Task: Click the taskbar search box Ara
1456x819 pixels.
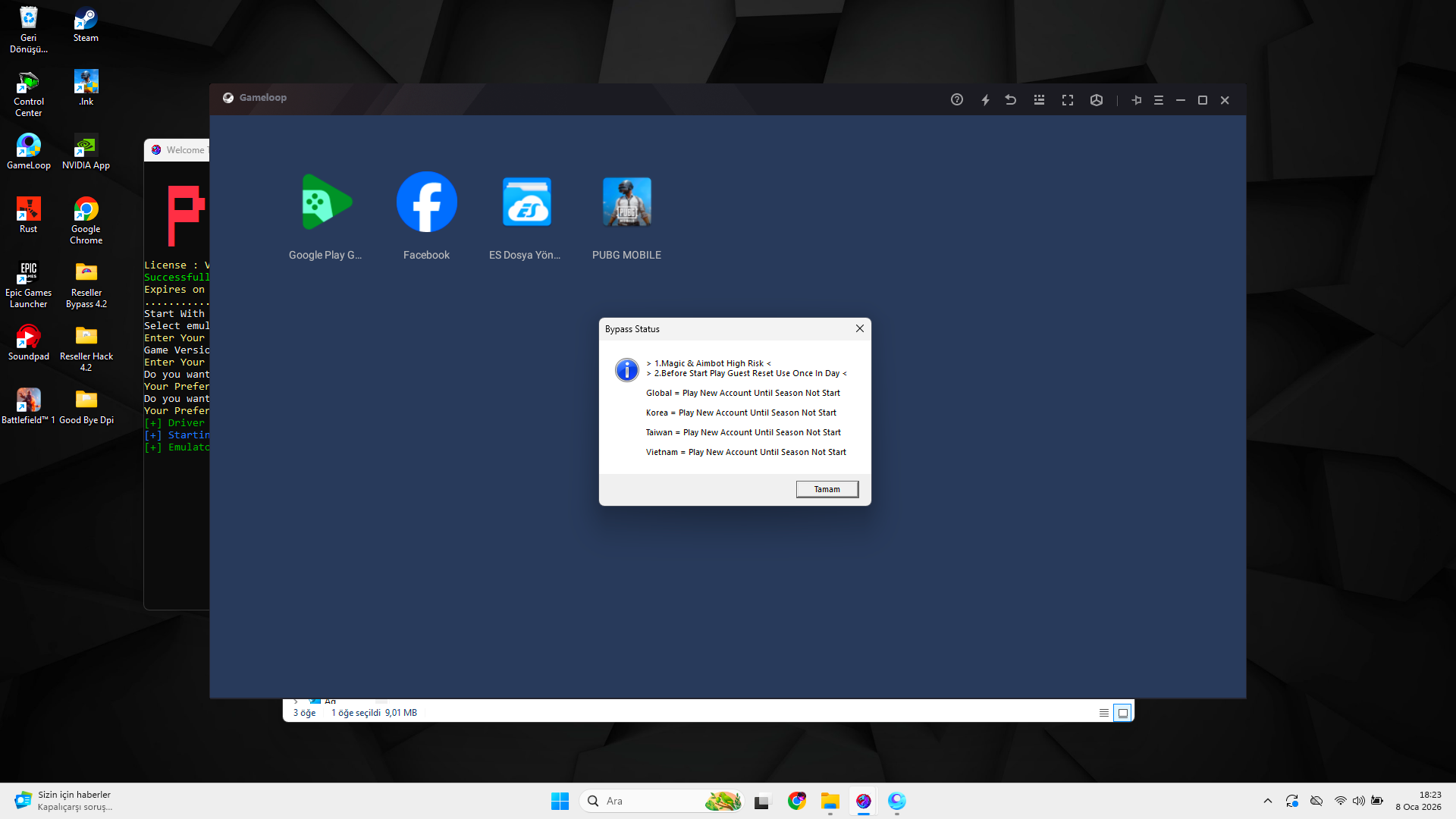Action: pos(661,801)
